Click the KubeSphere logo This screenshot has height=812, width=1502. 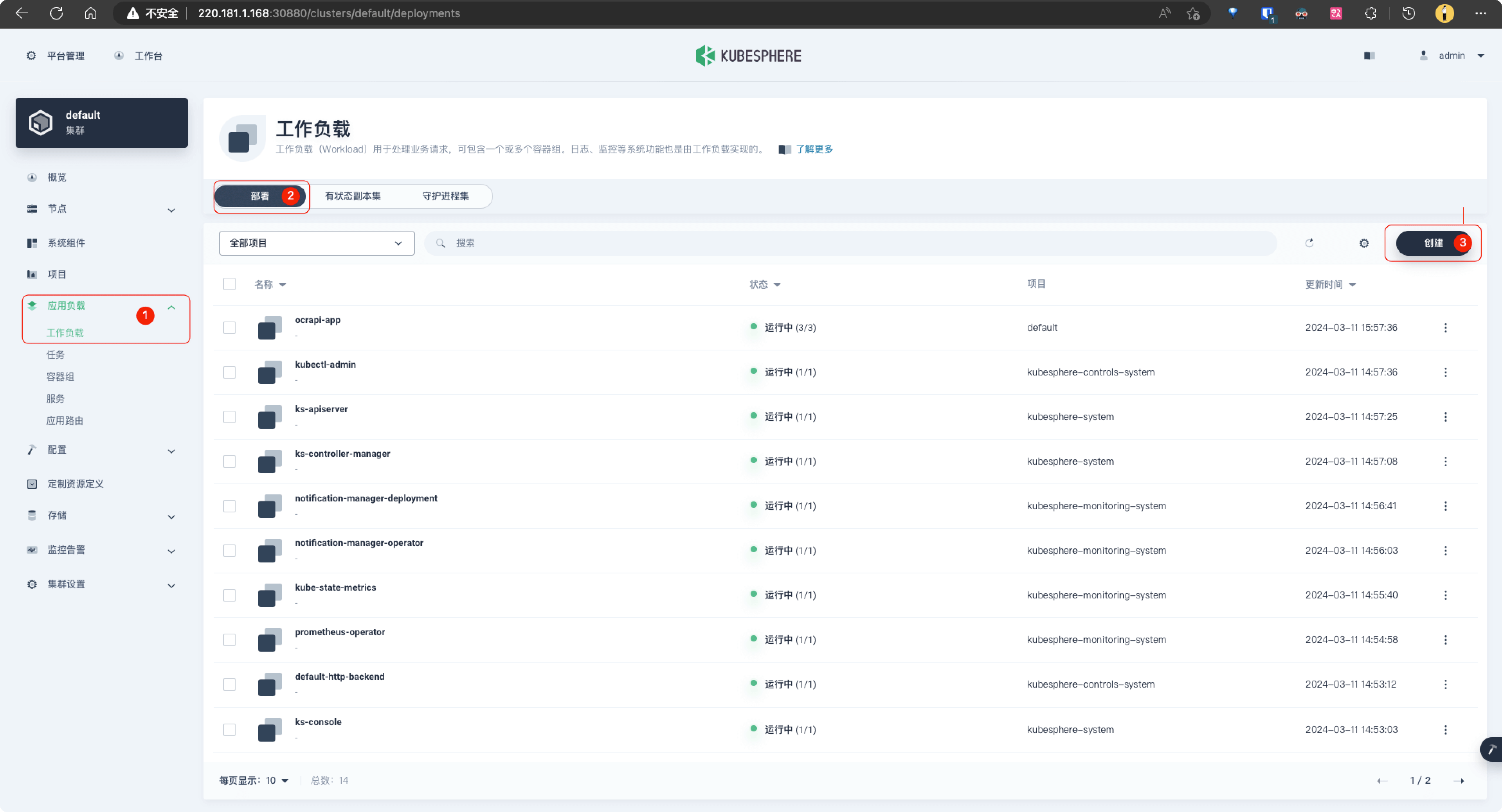coord(748,56)
